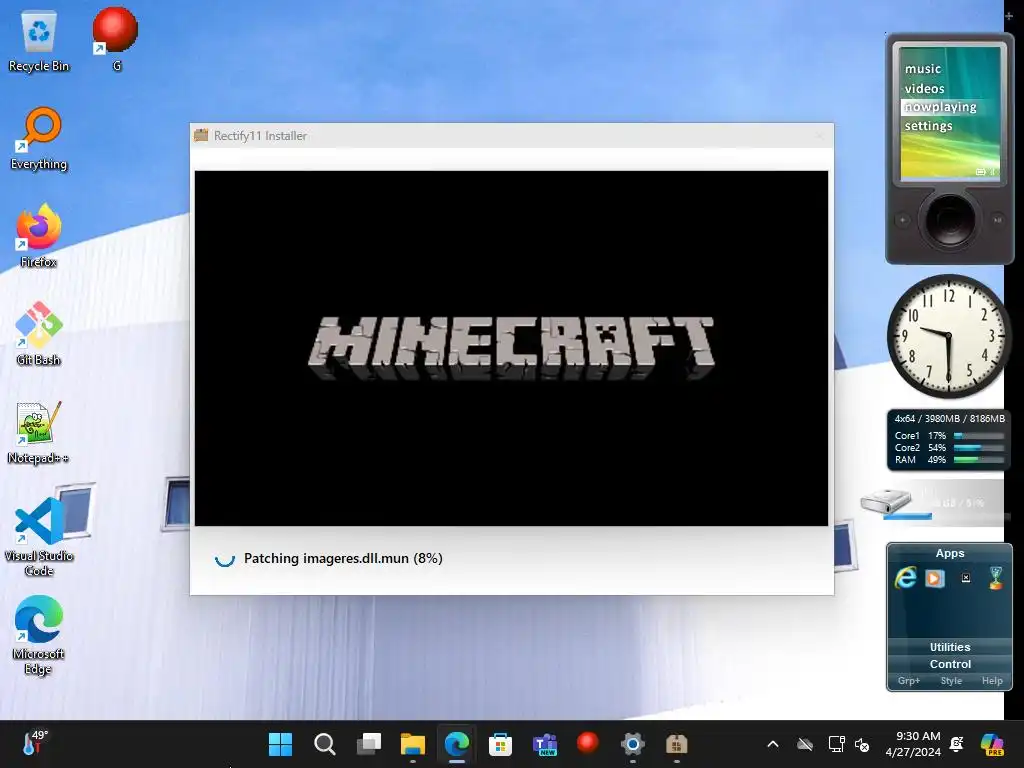Click the drive icon in the disk gadget

click(886, 502)
